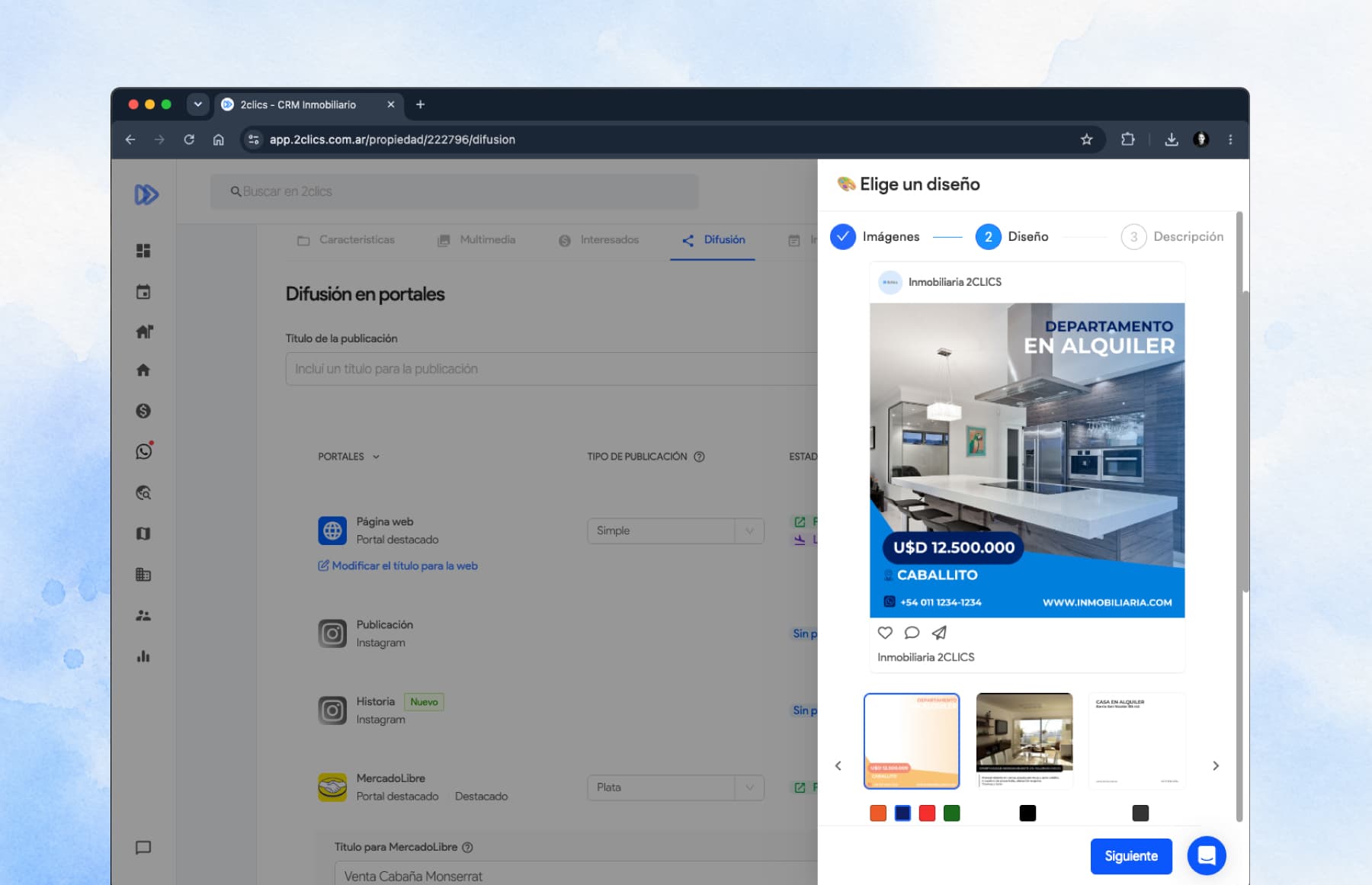The height and width of the screenshot is (885, 1372).
Task: Click the heart like icon under the post preview
Action: 885,633
